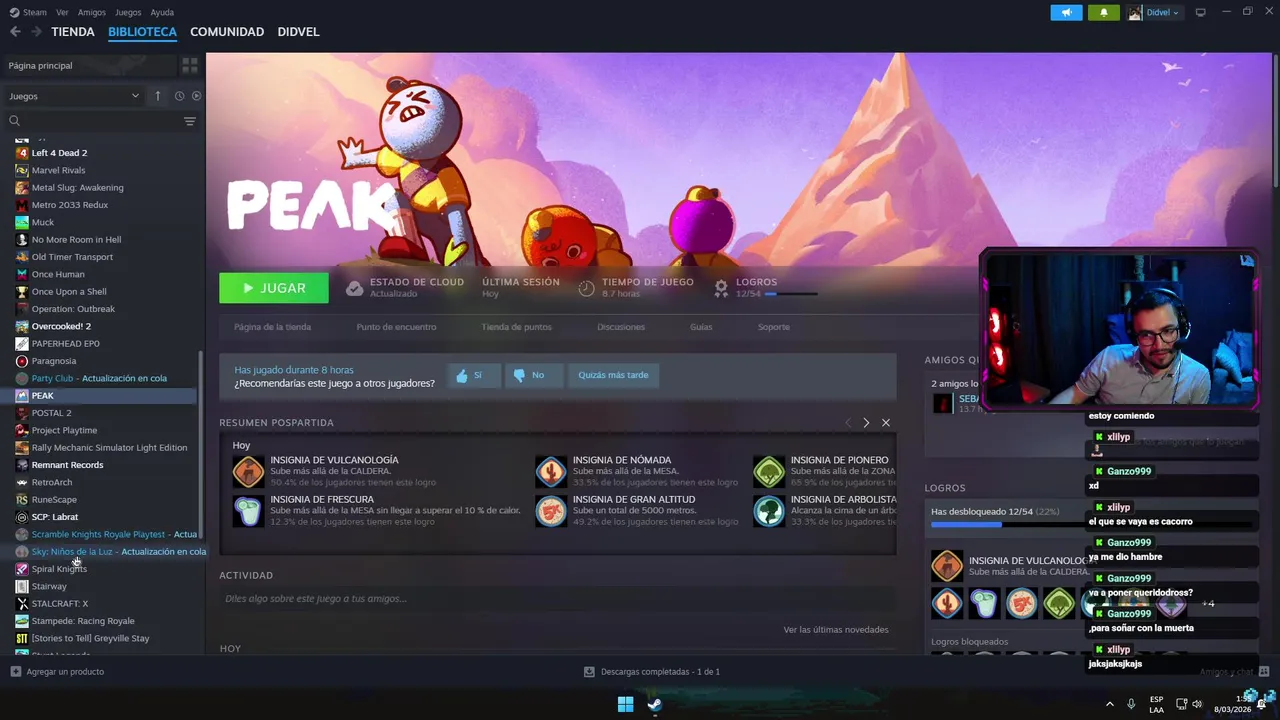Image resolution: width=1280 pixels, height=720 pixels.
Task: Click Agregar un producto
Action: [x=57, y=672]
